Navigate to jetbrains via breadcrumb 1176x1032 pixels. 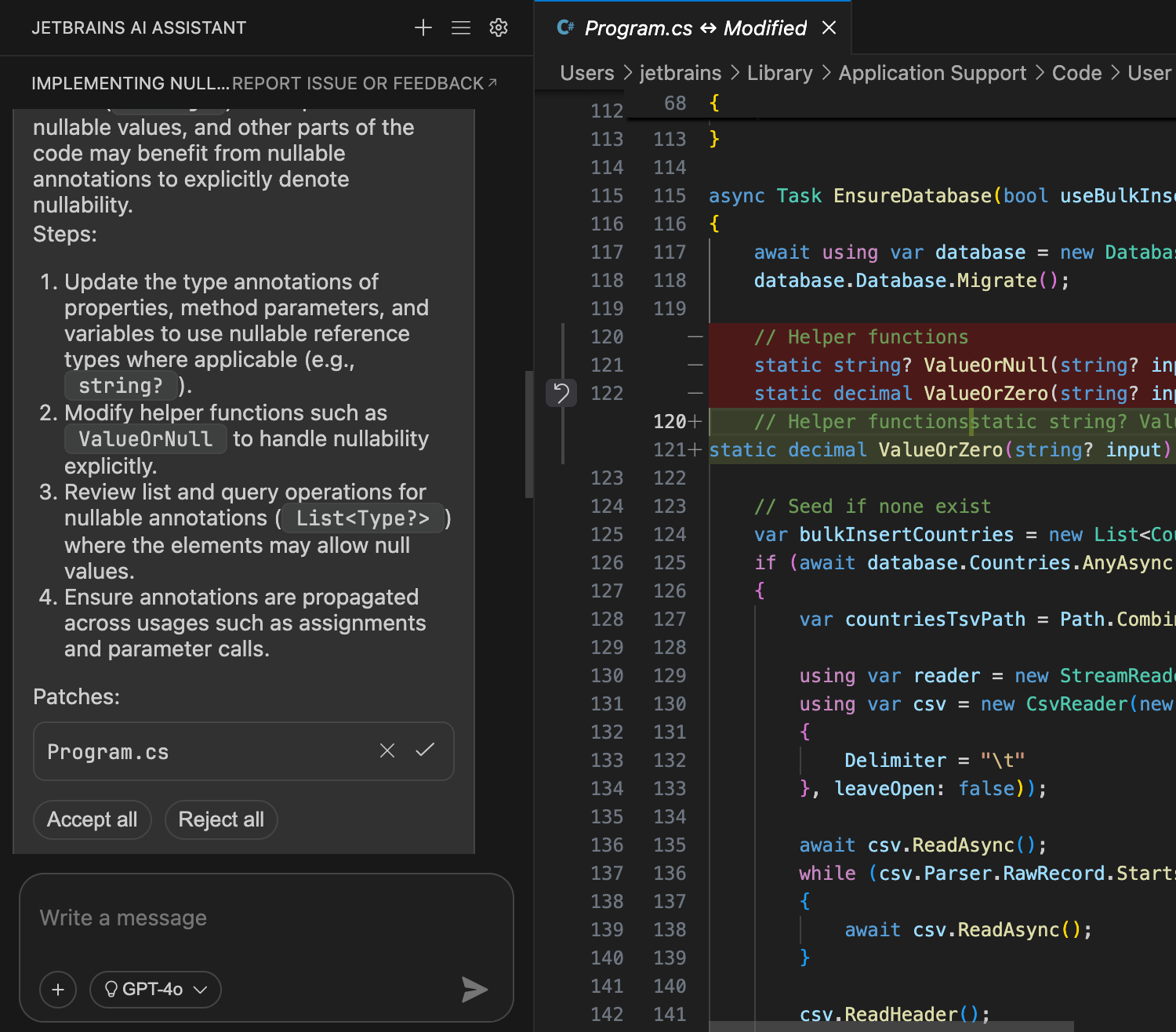(680, 72)
